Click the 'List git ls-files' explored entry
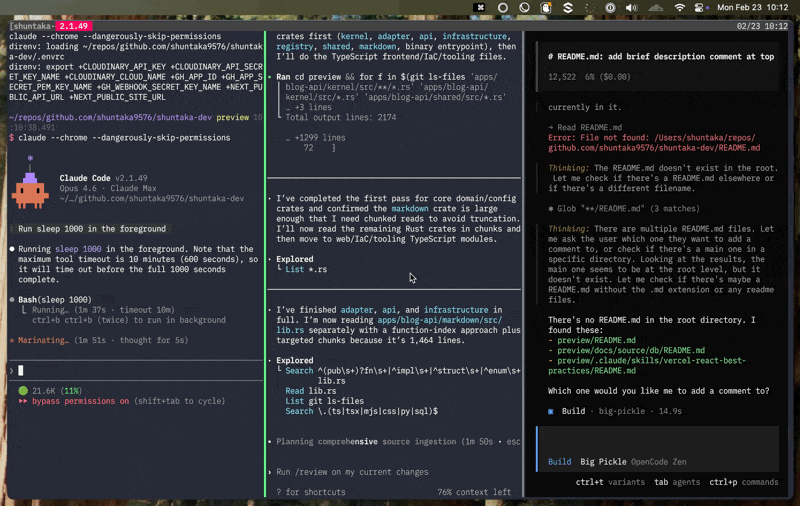Screen dimensions: 800x506 324,401
